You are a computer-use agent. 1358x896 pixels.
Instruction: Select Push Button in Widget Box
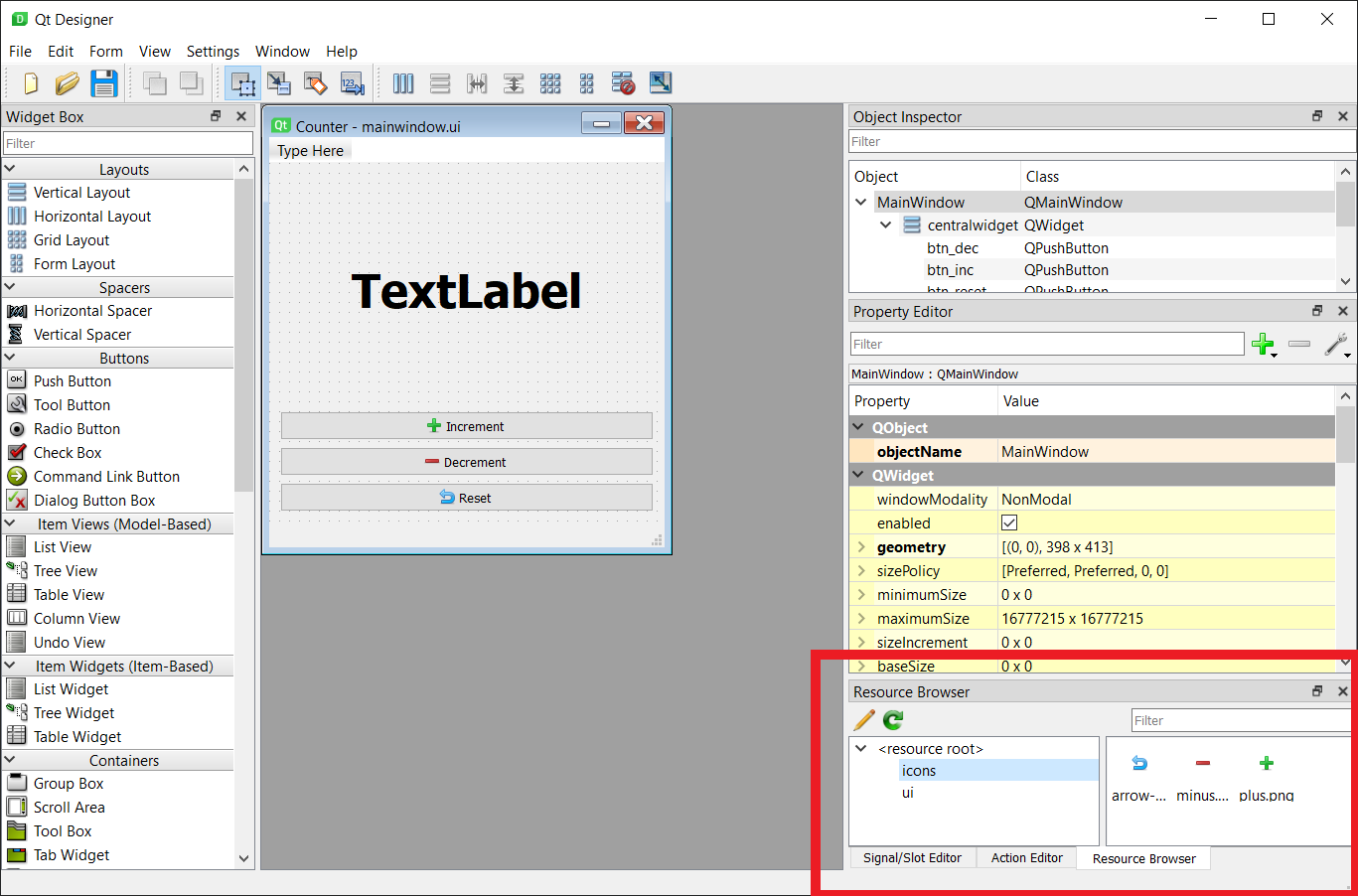tap(72, 381)
